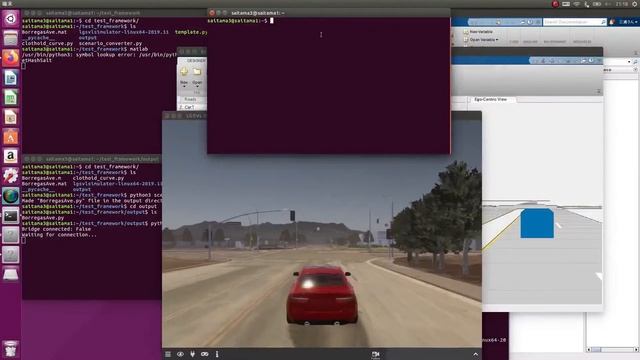The width and height of the screenshot is (640, 360).
Task: Open the simulator hamburger menu icon
Action: (x=168, y=354)
